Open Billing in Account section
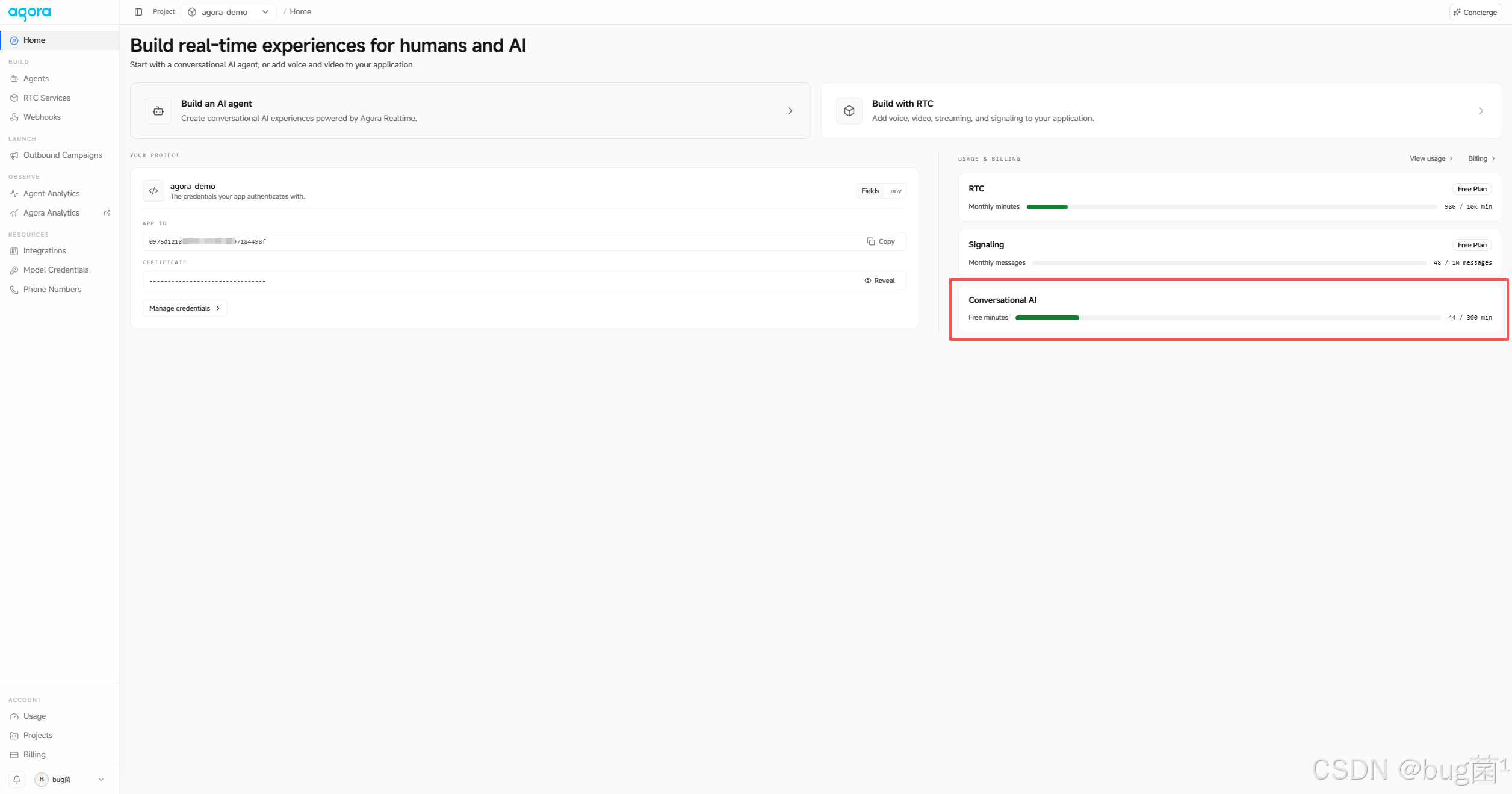This screenshot has height=794, width=1512. click(x=60, y=755)
